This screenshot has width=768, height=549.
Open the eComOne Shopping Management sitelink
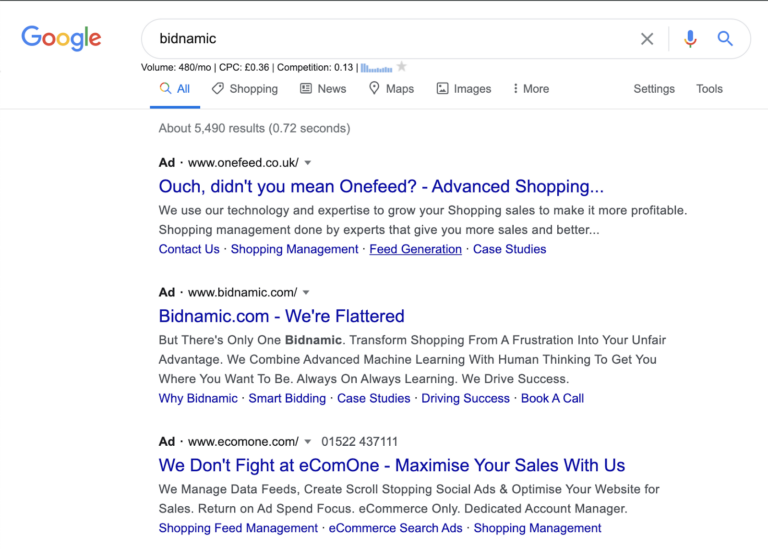537,528
